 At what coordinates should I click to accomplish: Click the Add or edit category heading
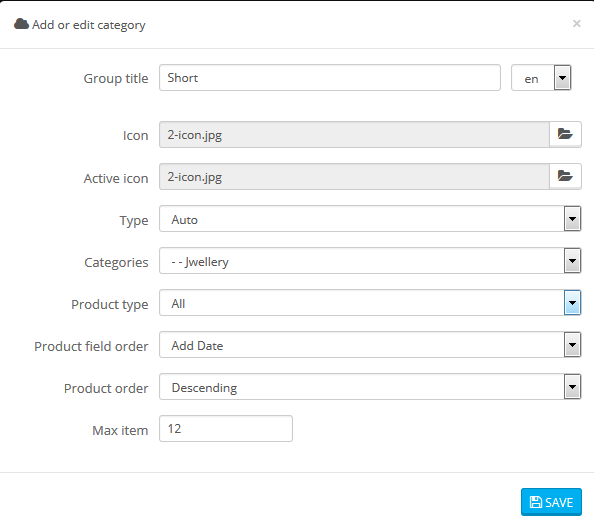(89, 25)
